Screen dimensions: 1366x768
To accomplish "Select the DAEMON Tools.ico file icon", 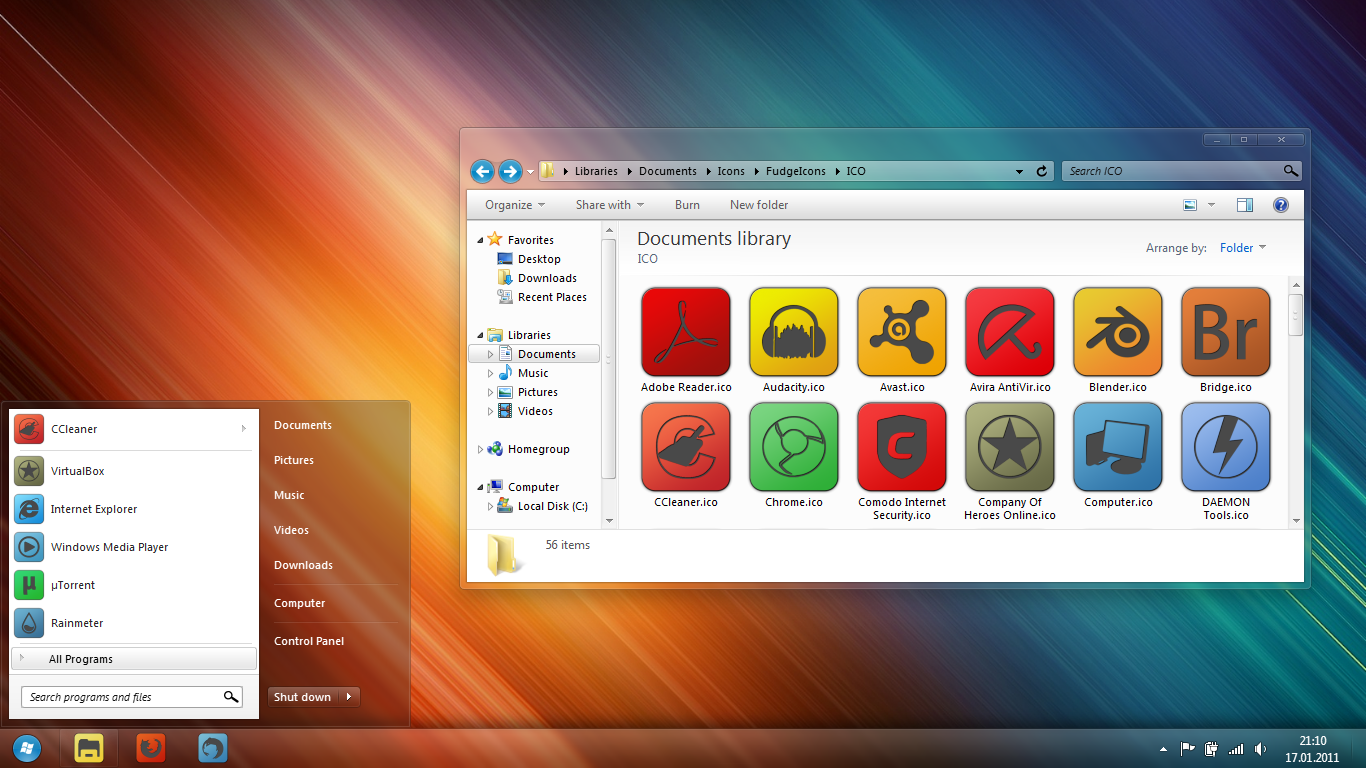I will tap(1226, 447).
